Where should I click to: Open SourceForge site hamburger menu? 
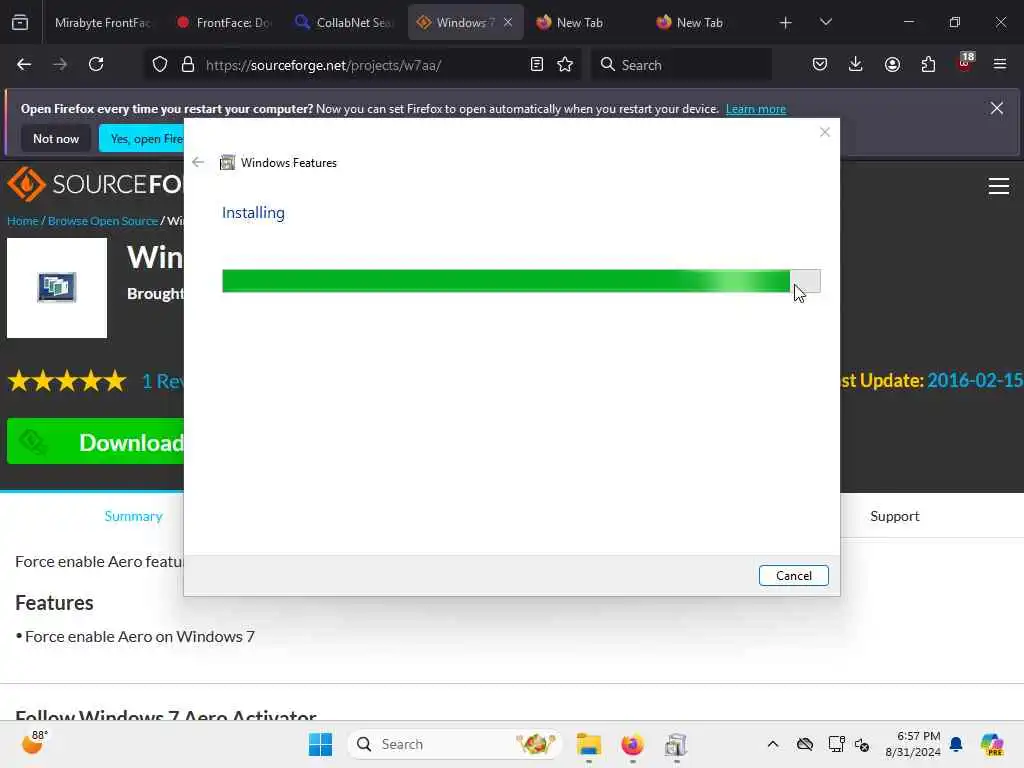pyautogui.click(x=999, y=186)
